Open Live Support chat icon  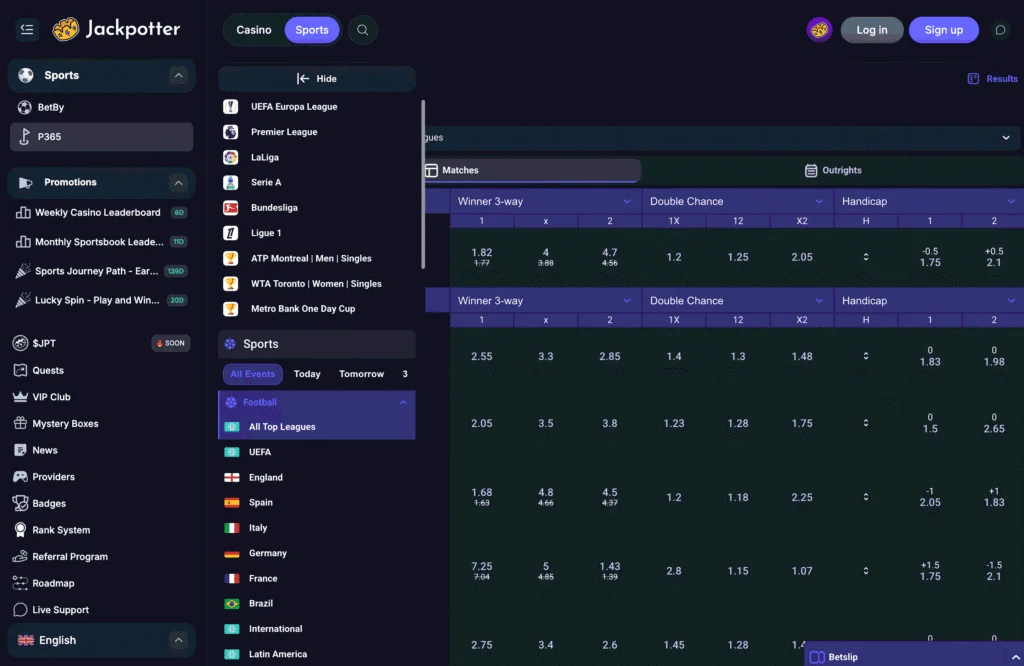click(20, 610)
